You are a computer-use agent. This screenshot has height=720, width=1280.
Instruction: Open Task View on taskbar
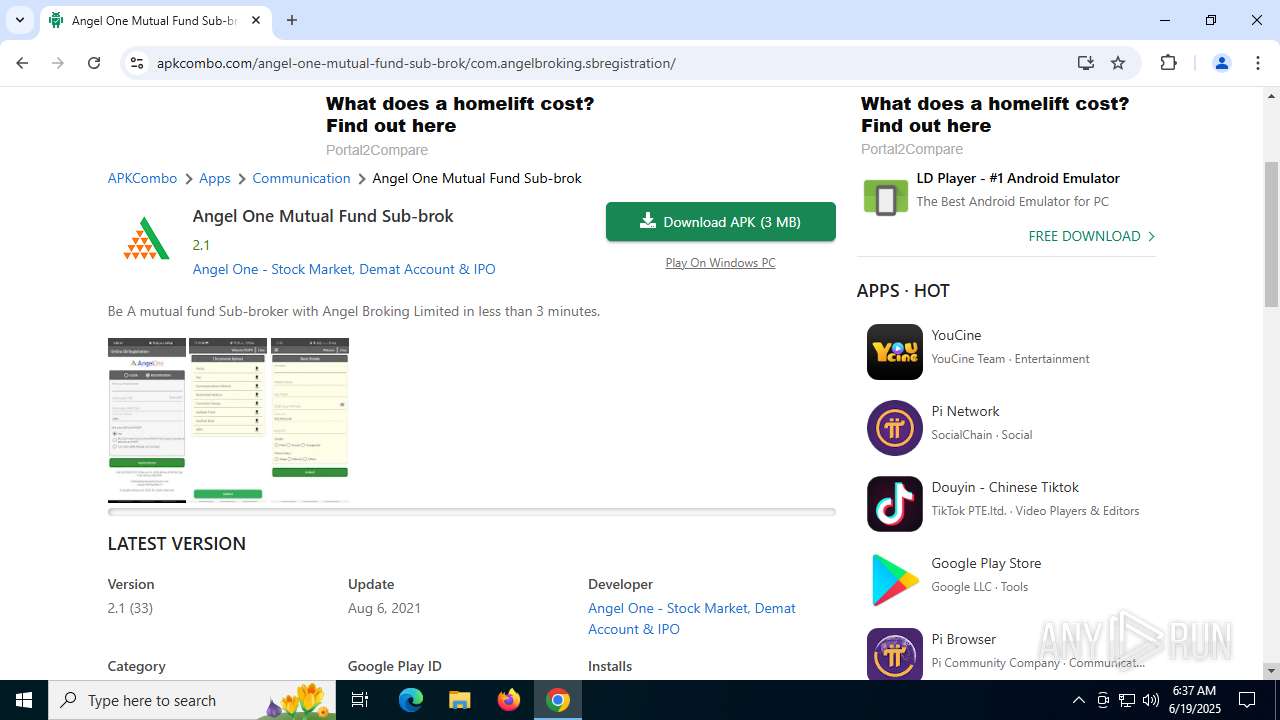(361, 700)
